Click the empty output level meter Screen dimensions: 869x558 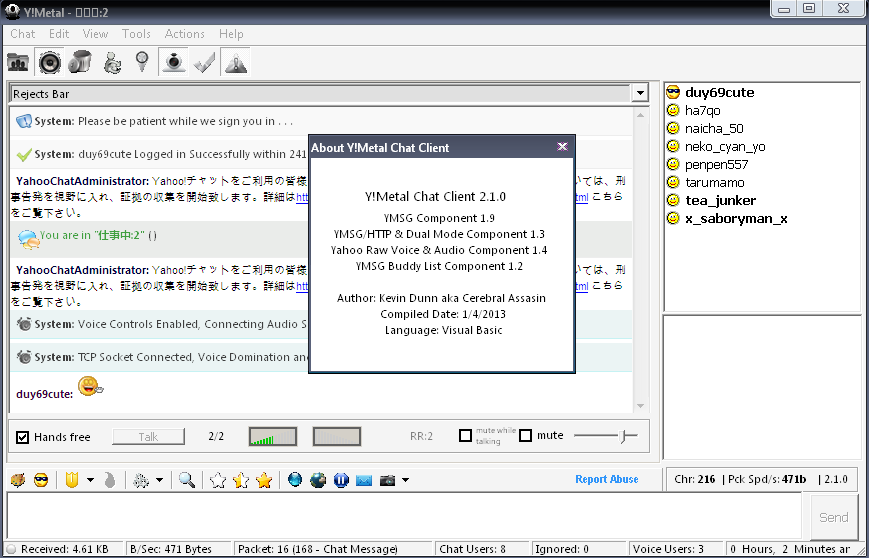tap(337, 437)
